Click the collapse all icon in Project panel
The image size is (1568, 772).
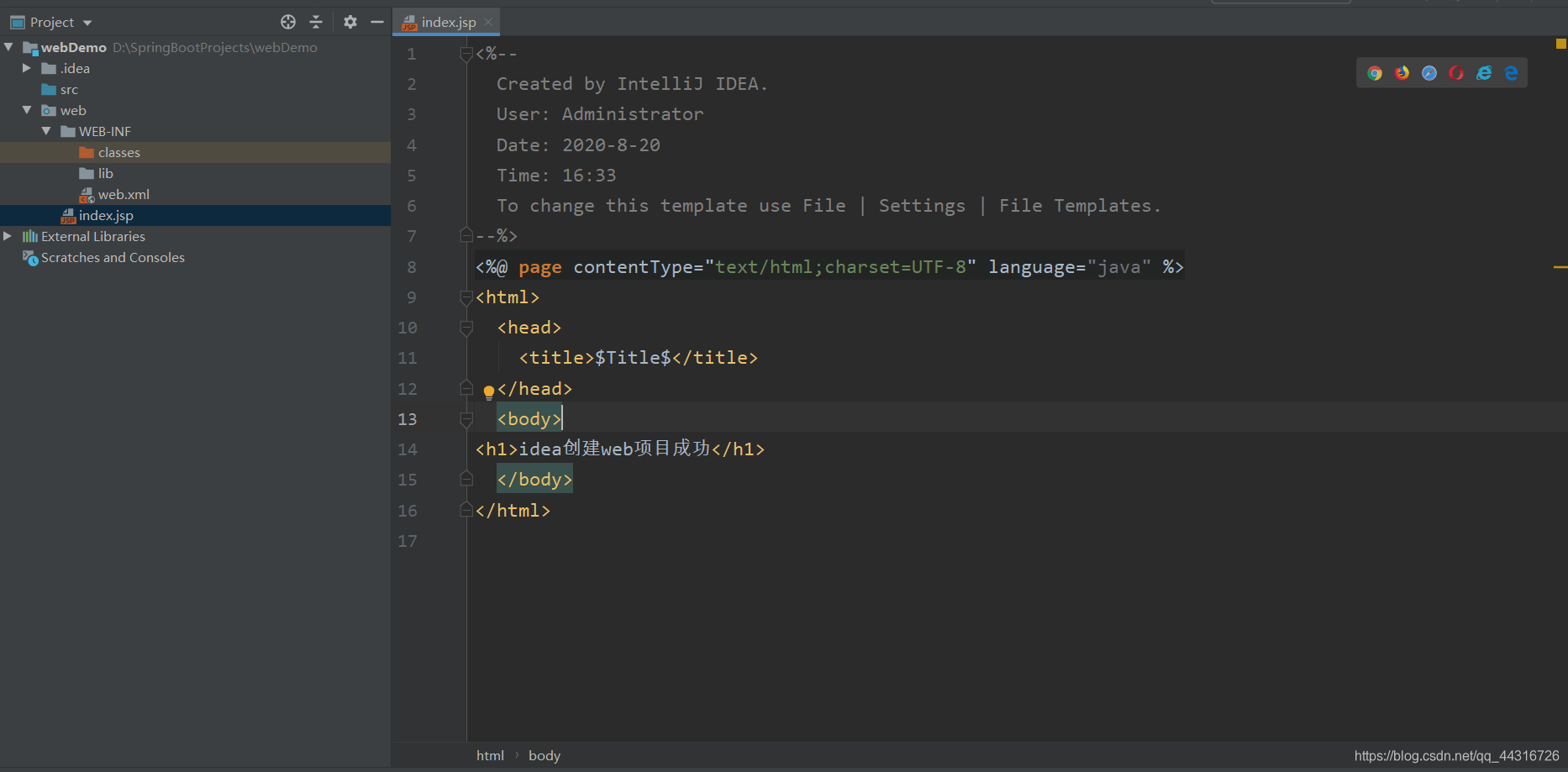pos(316,22)
